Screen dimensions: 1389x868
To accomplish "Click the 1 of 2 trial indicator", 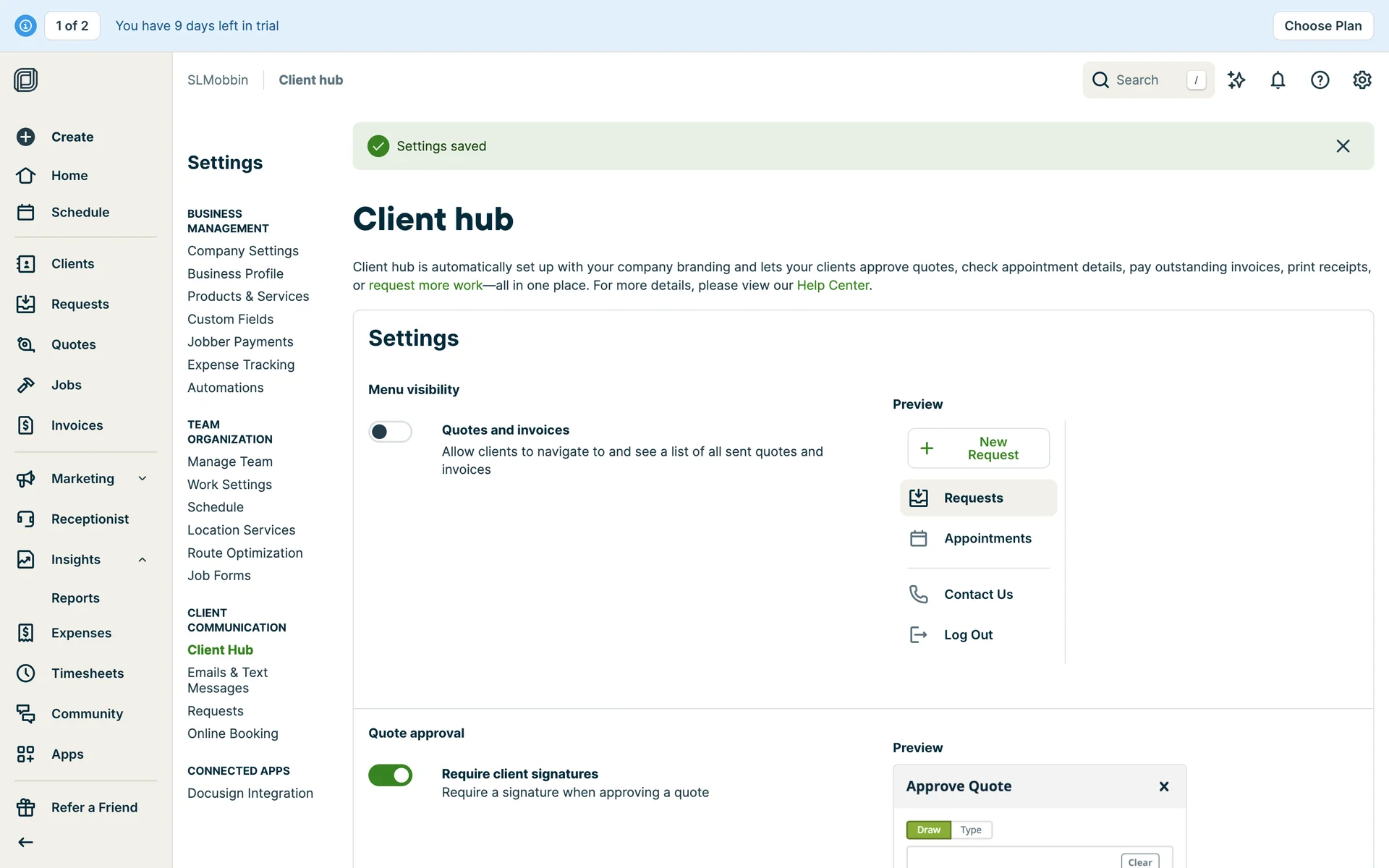I will pyautogui.click(x=72, y=26).
